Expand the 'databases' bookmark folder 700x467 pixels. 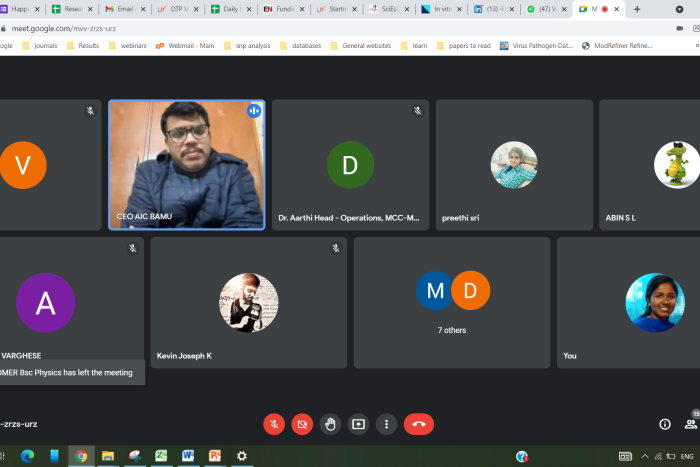pyautogui.click(x=301, y=45)
